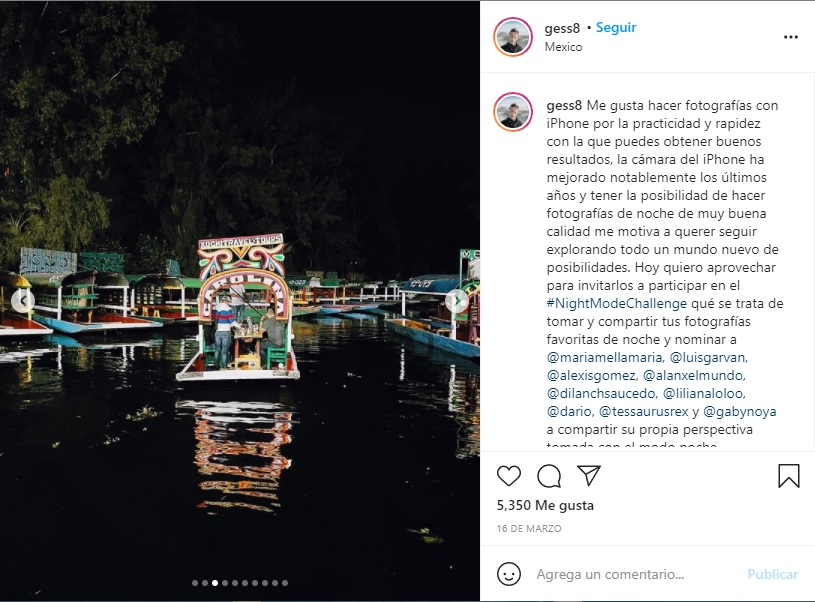Go to the previous carousel photo
815x602 pixels.
(23, 300)
